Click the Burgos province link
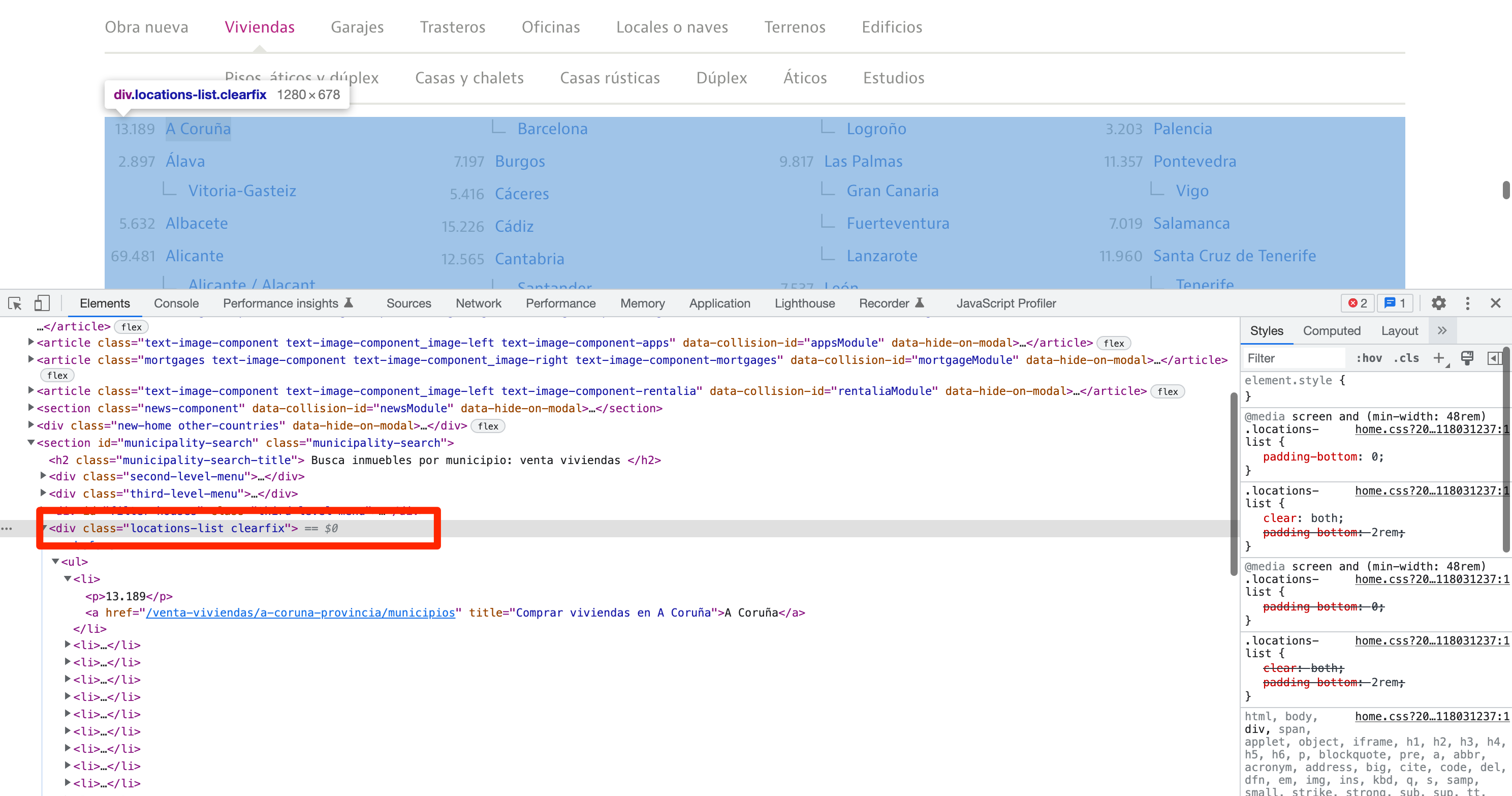The height and width of the screenshot is (796, 1512). [519, 162]
